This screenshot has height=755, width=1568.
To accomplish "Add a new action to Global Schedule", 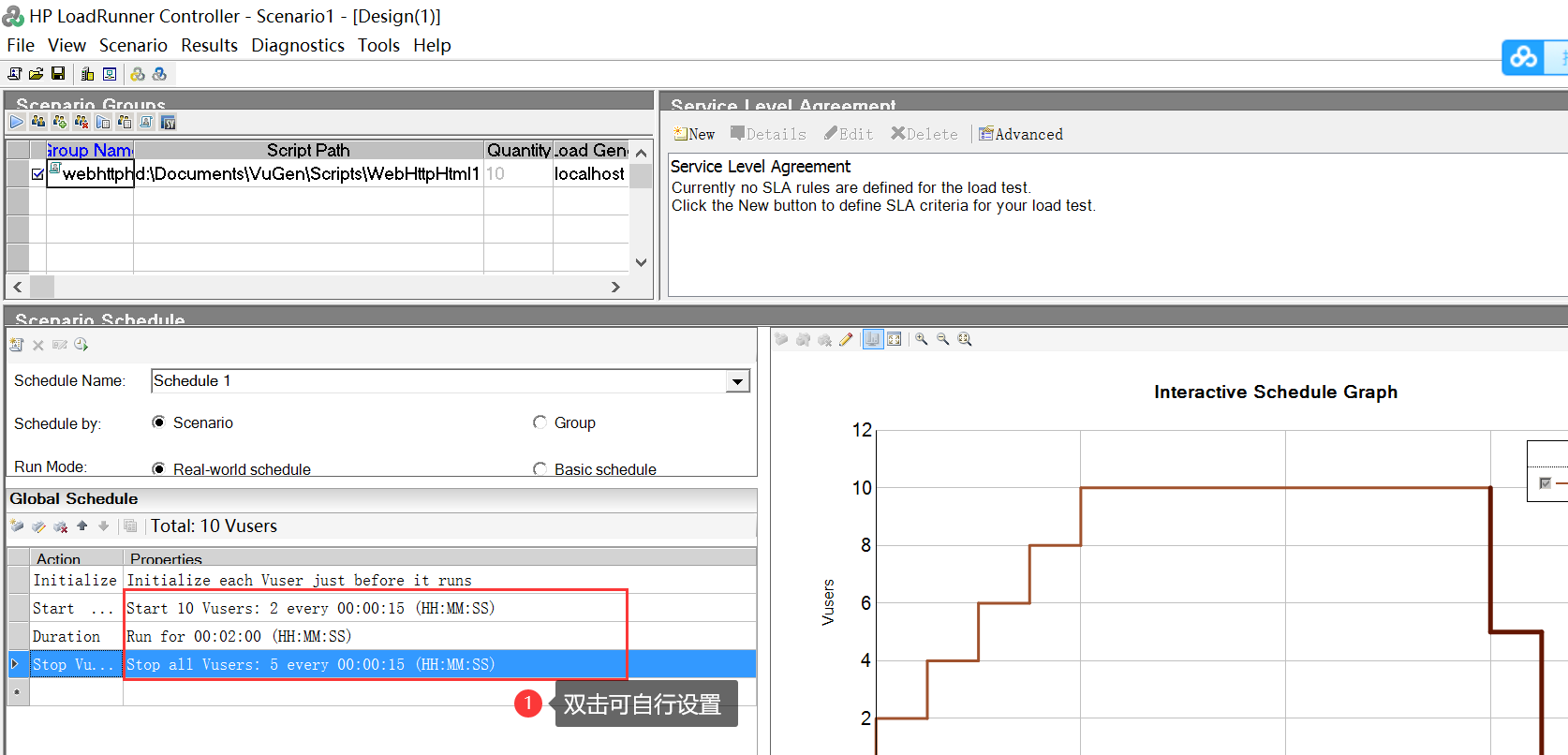I will [17, 526].
